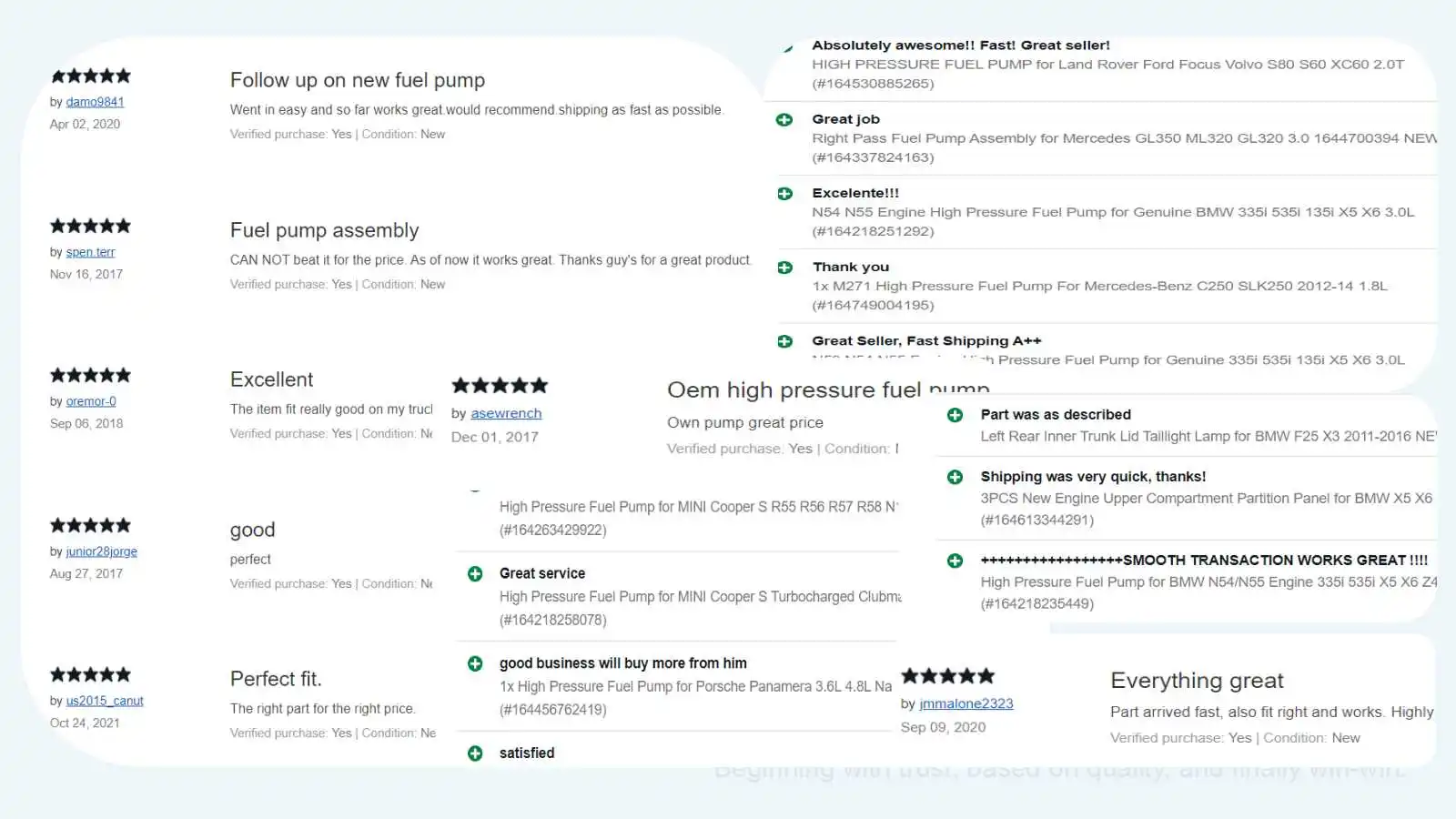Screen dimensions: 1456x819
Task: Click the "Everything great" review heading
Action: point(1197,681)
